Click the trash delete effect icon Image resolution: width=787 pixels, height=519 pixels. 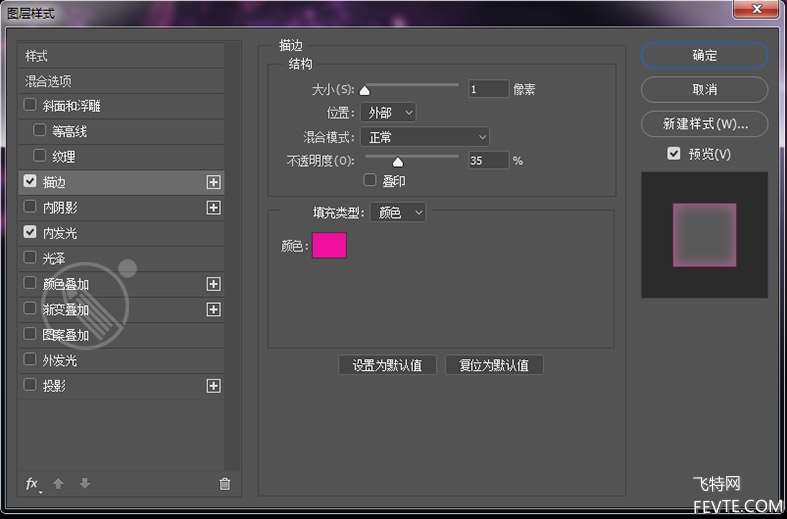click(x=224, y=484)
